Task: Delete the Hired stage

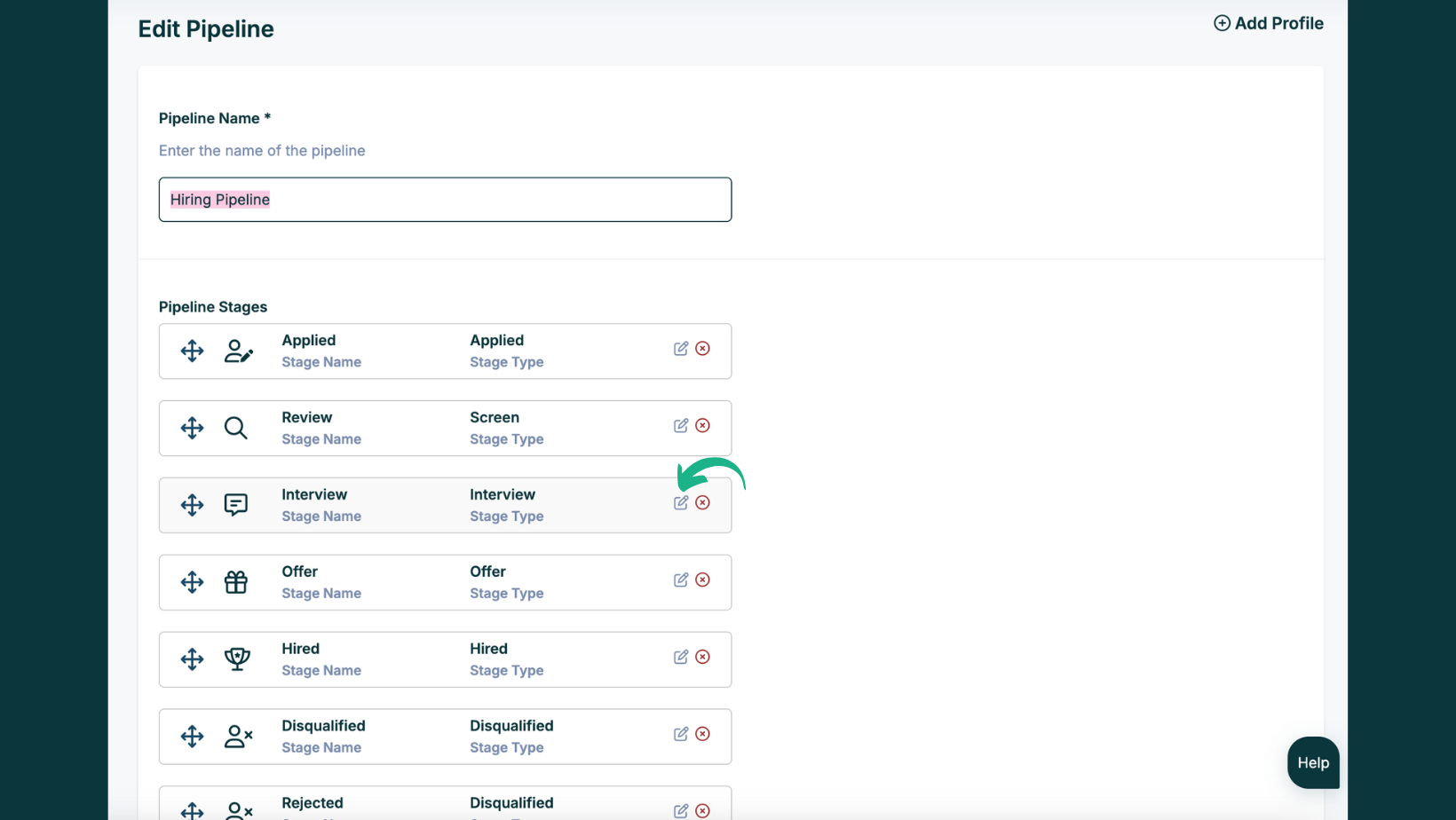Action: pos(702,658)
